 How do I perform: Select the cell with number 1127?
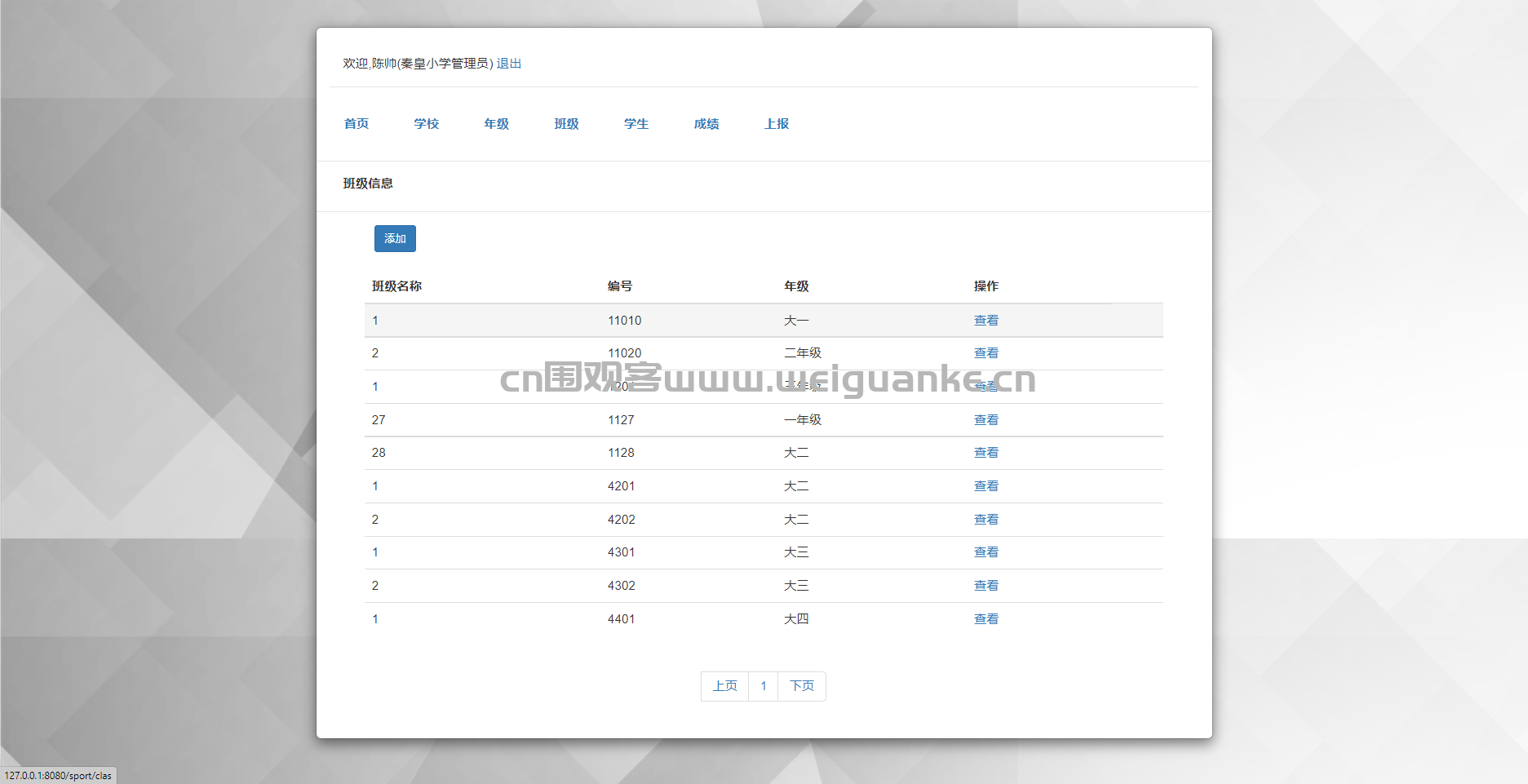pyautogui.click(x=621, y=420)
